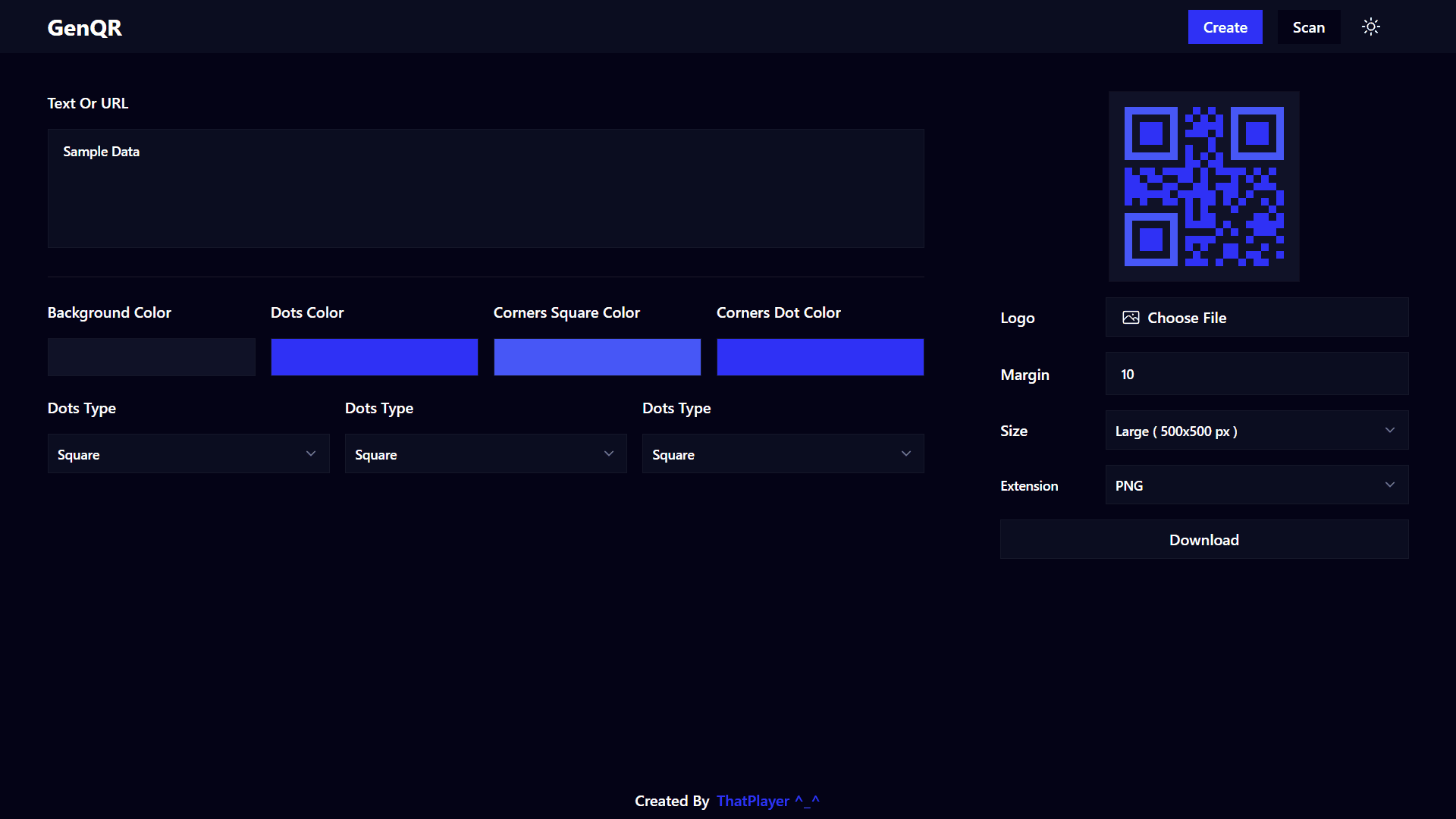Focus the Text Or URL textarea

click(x=485, y=188)
